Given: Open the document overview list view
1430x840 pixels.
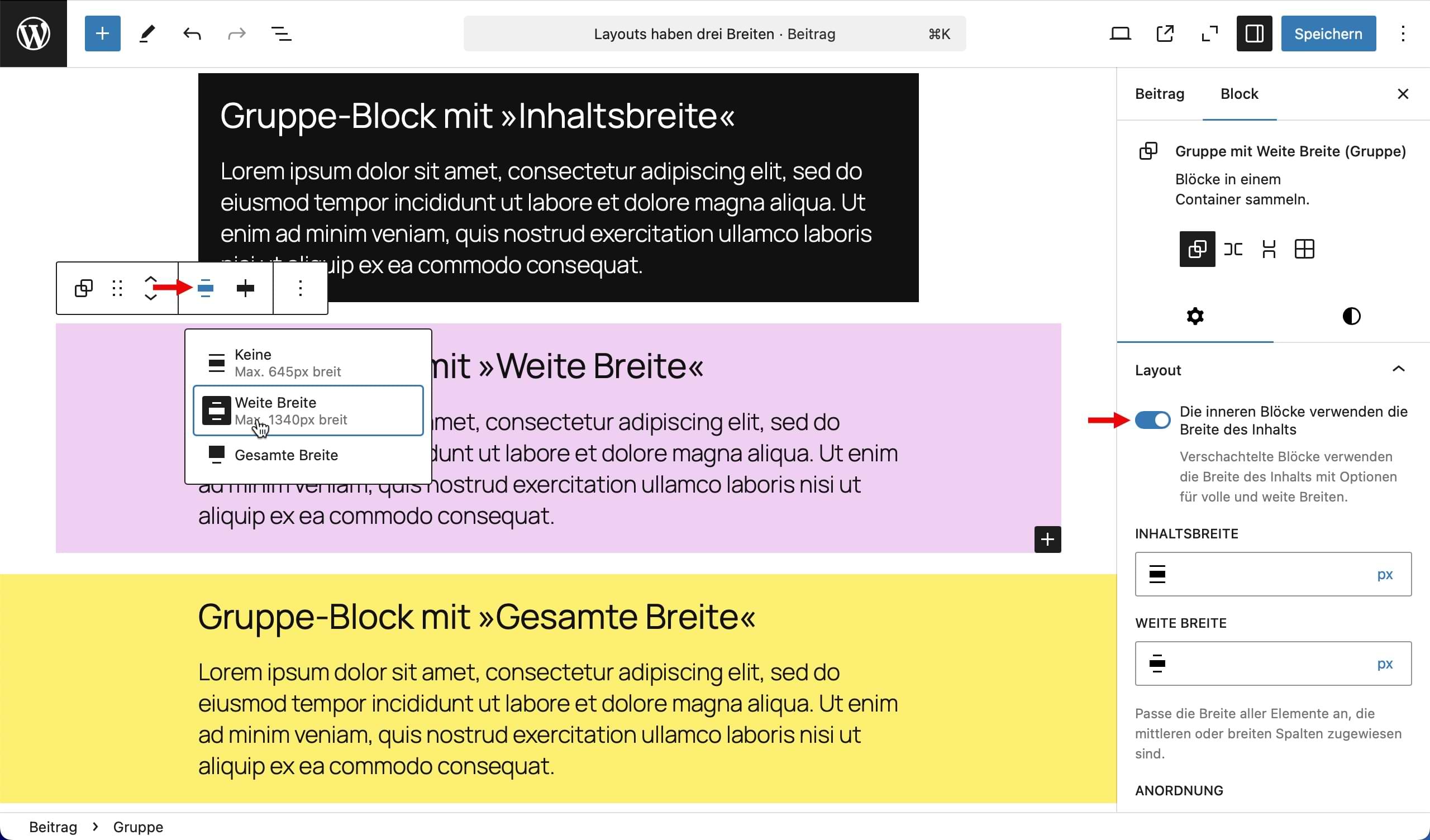Looking at the screenshot, I should tap(281, 34).
